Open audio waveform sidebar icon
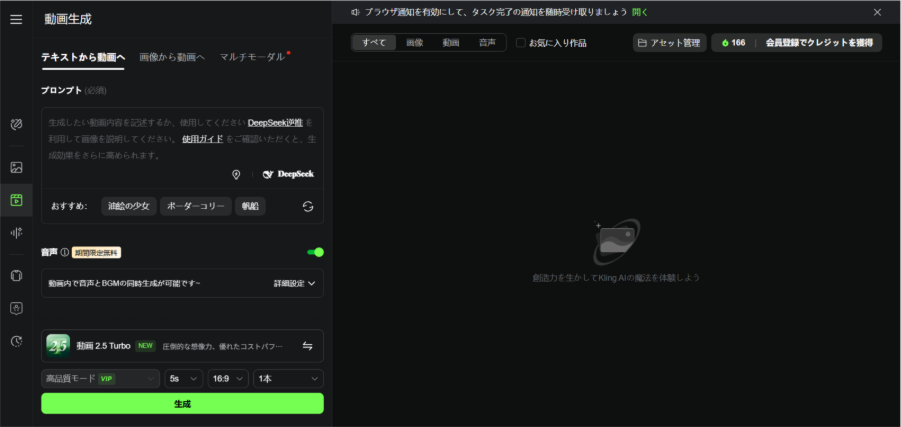The height and width of the screenshot is (427, 901). click(x=16, y=233)
